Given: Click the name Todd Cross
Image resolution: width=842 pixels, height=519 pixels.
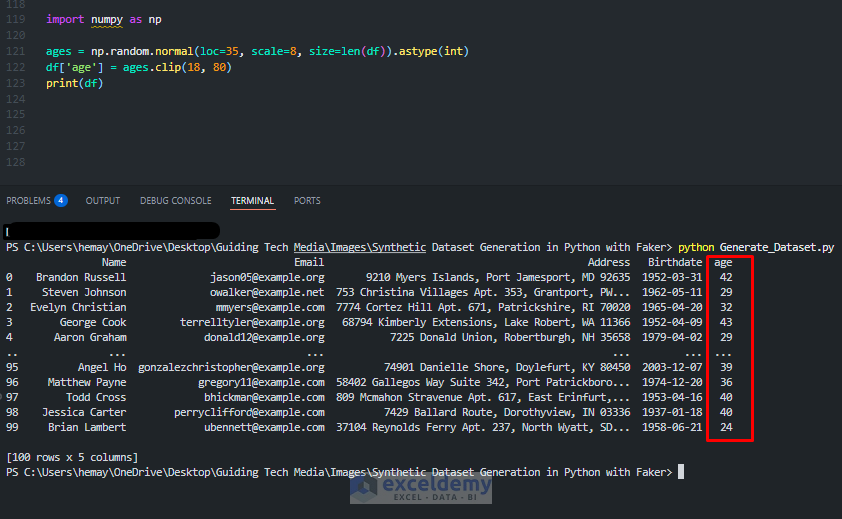Looking at the screenshot, I should click(96, 398).
